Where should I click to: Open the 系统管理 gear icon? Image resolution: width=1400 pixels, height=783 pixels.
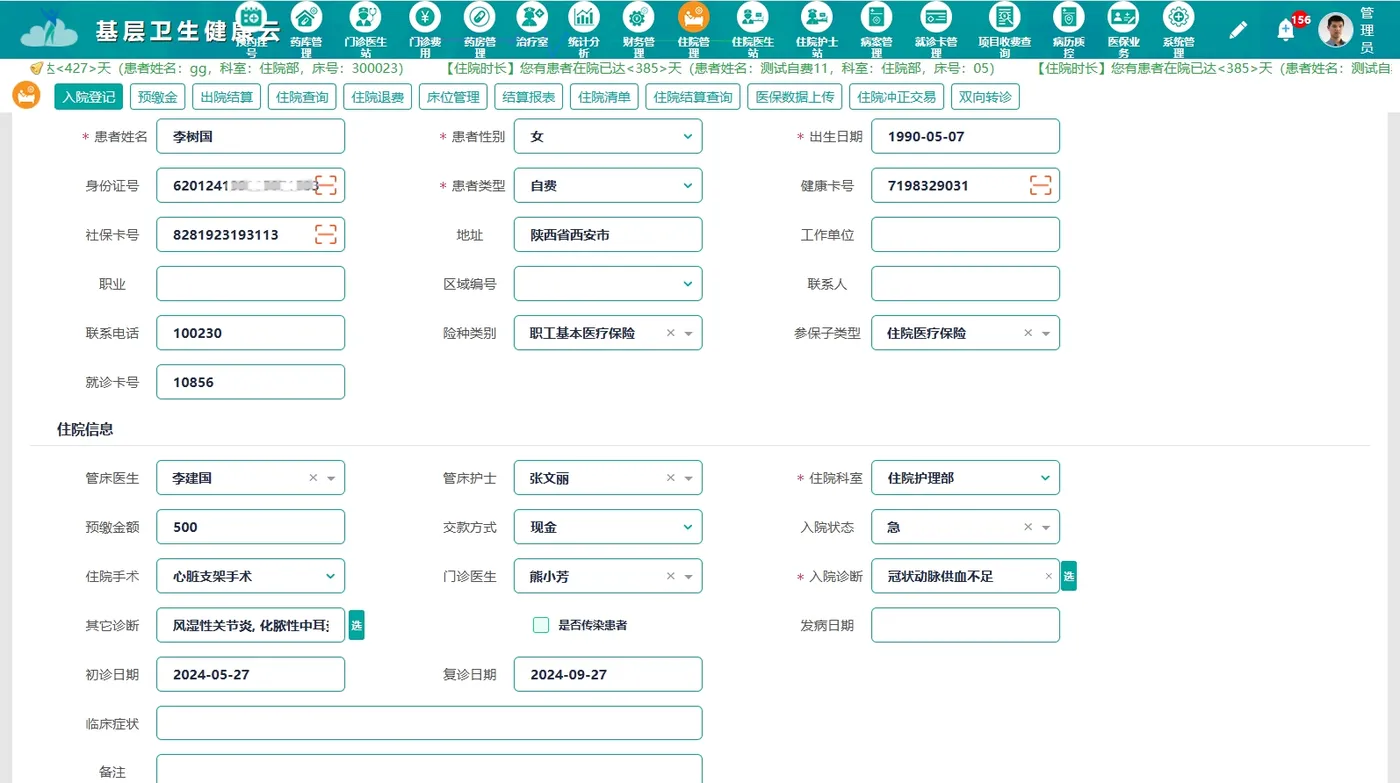1179,17
